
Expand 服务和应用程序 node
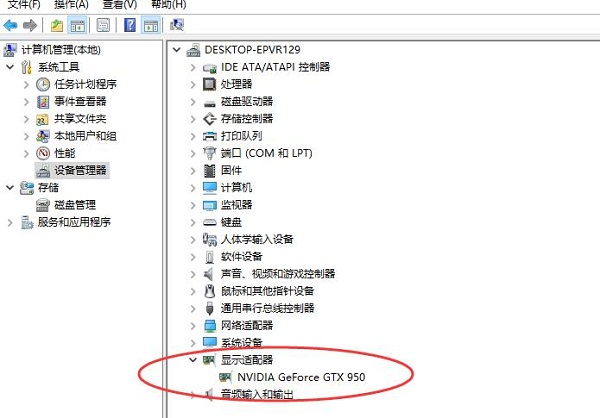point(11,222)
